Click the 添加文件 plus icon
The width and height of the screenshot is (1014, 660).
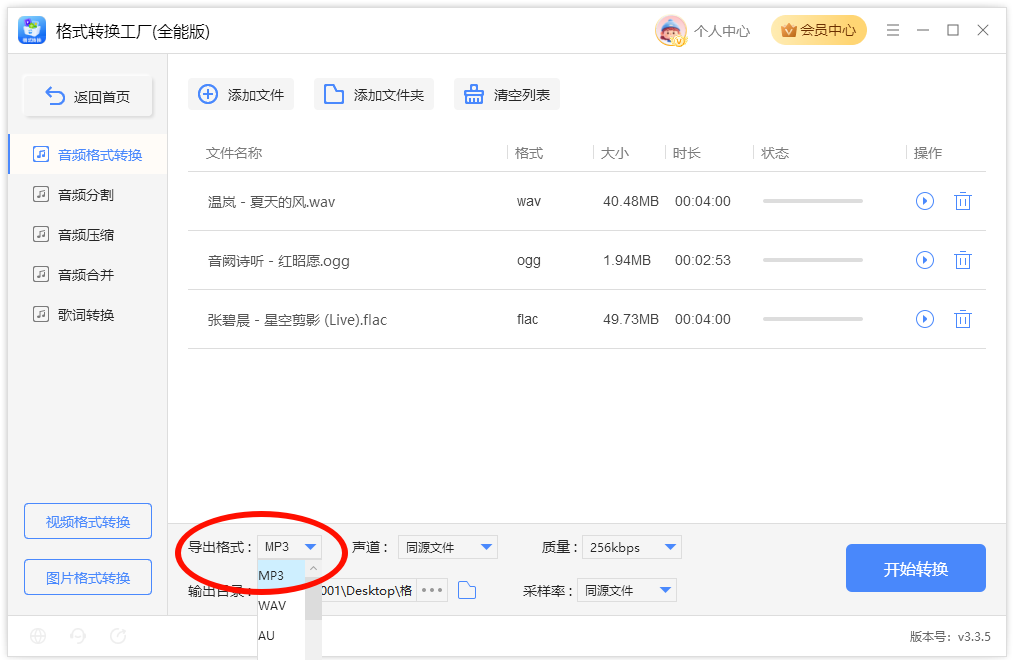[208, 94]
